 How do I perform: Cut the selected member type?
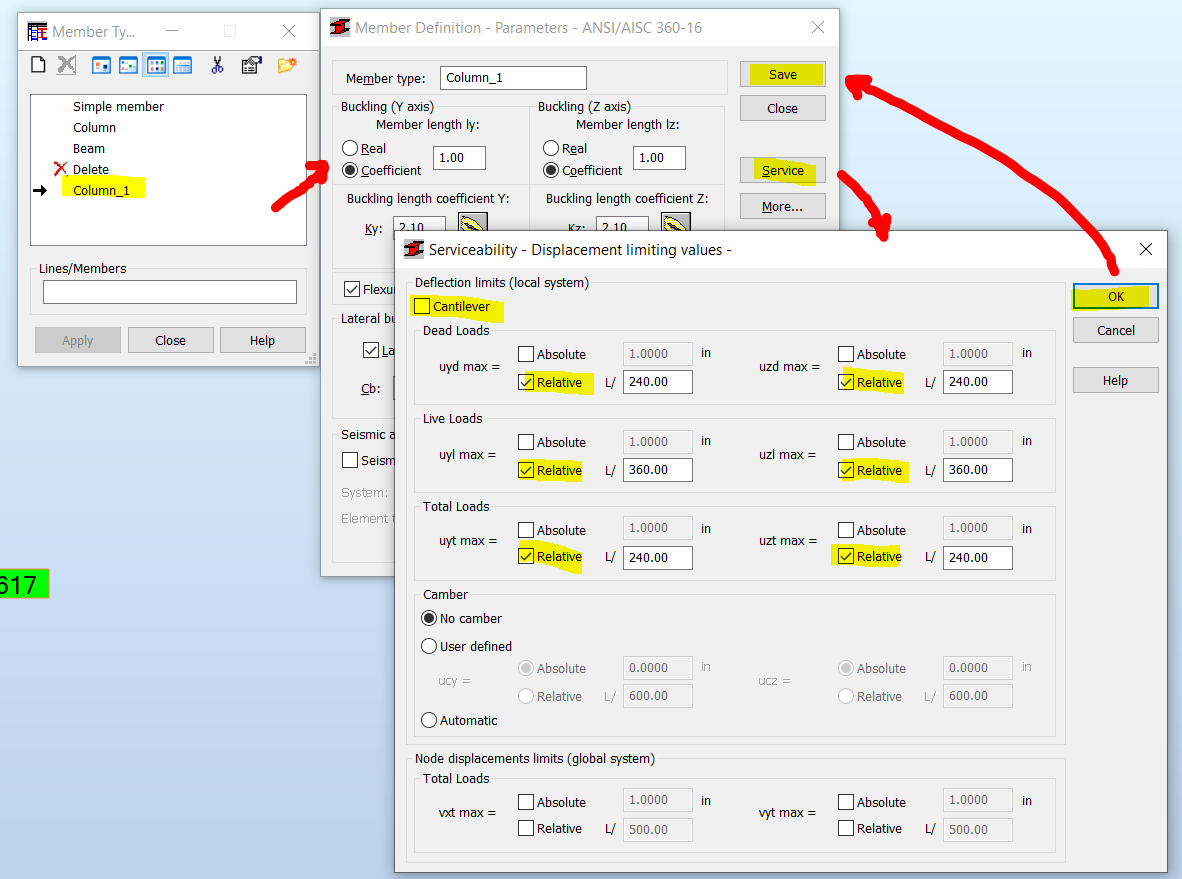[218, 64]
